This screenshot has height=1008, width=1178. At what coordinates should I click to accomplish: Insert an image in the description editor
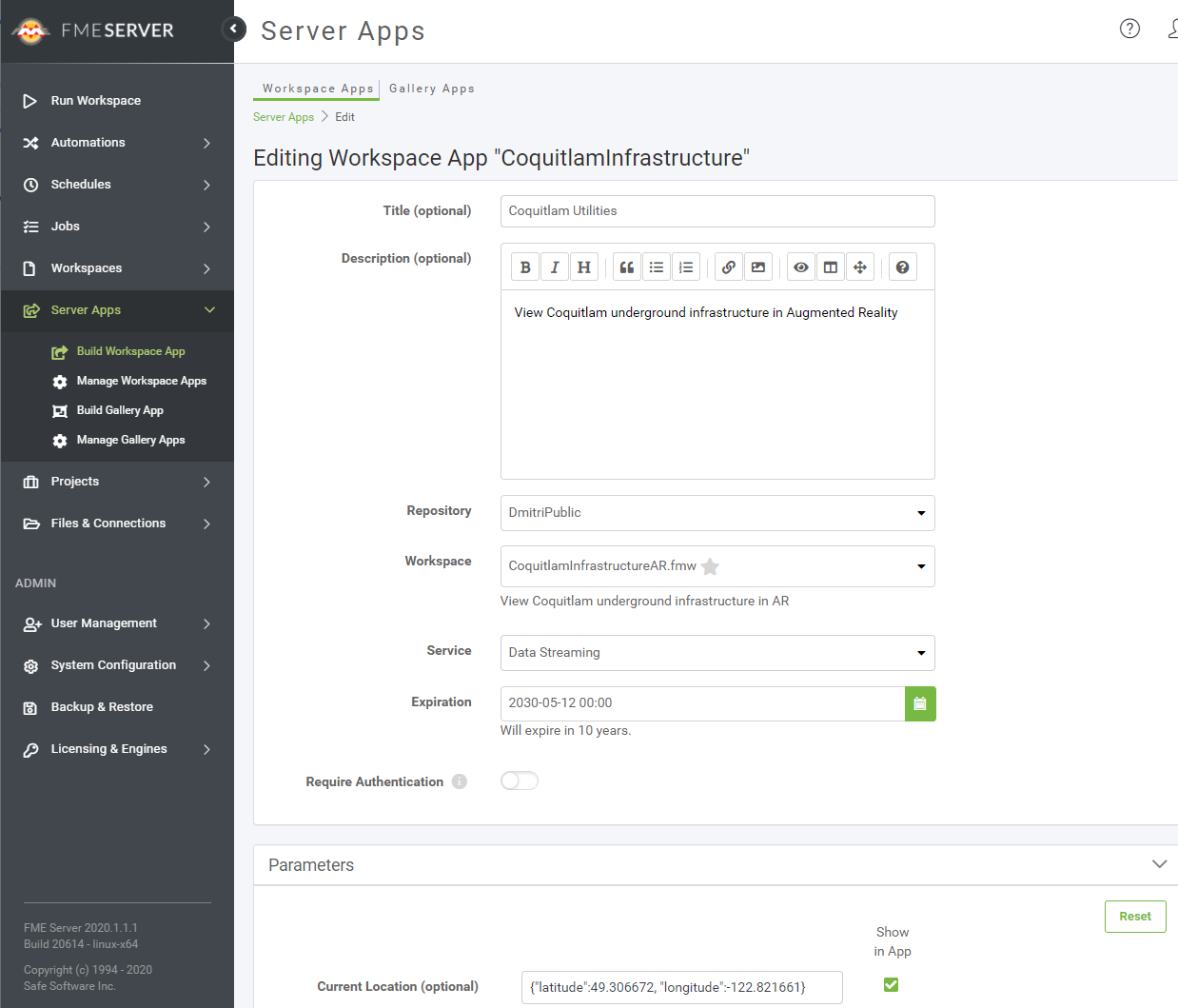pyautogui.click(x=757, y=267)
